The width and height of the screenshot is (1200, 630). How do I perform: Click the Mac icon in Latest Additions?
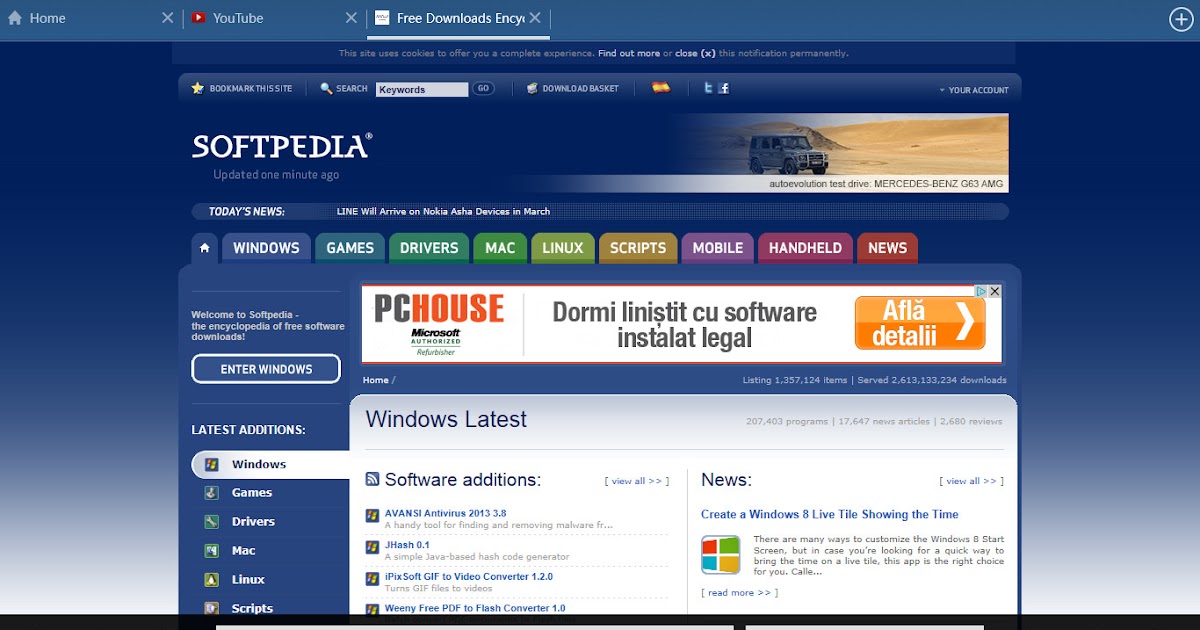click(x=212, y=551)
